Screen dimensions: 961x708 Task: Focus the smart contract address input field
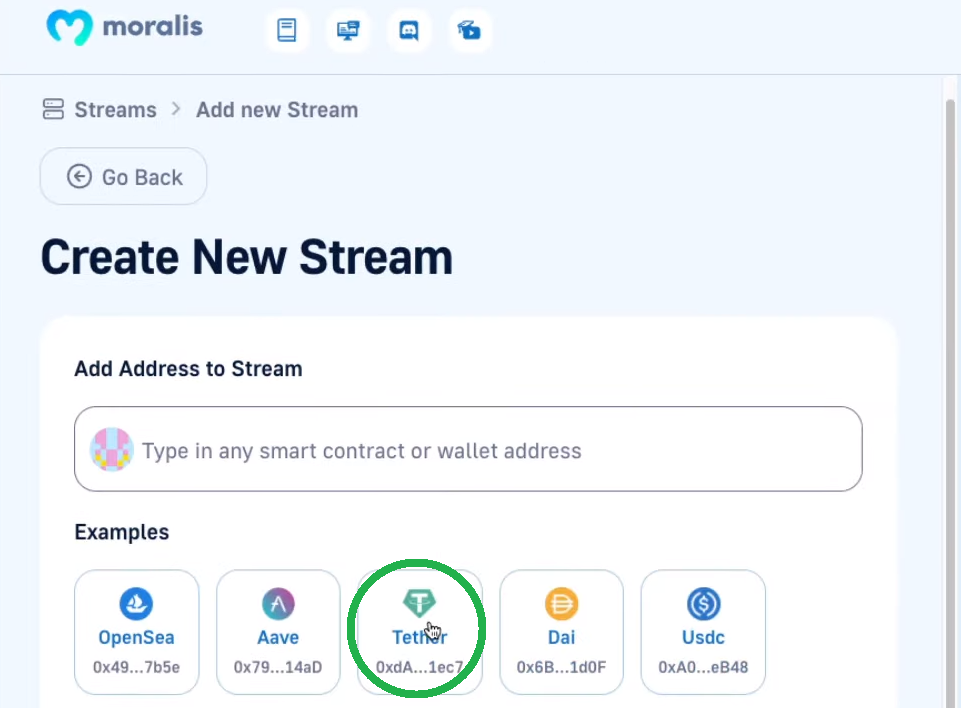(468, 449)
